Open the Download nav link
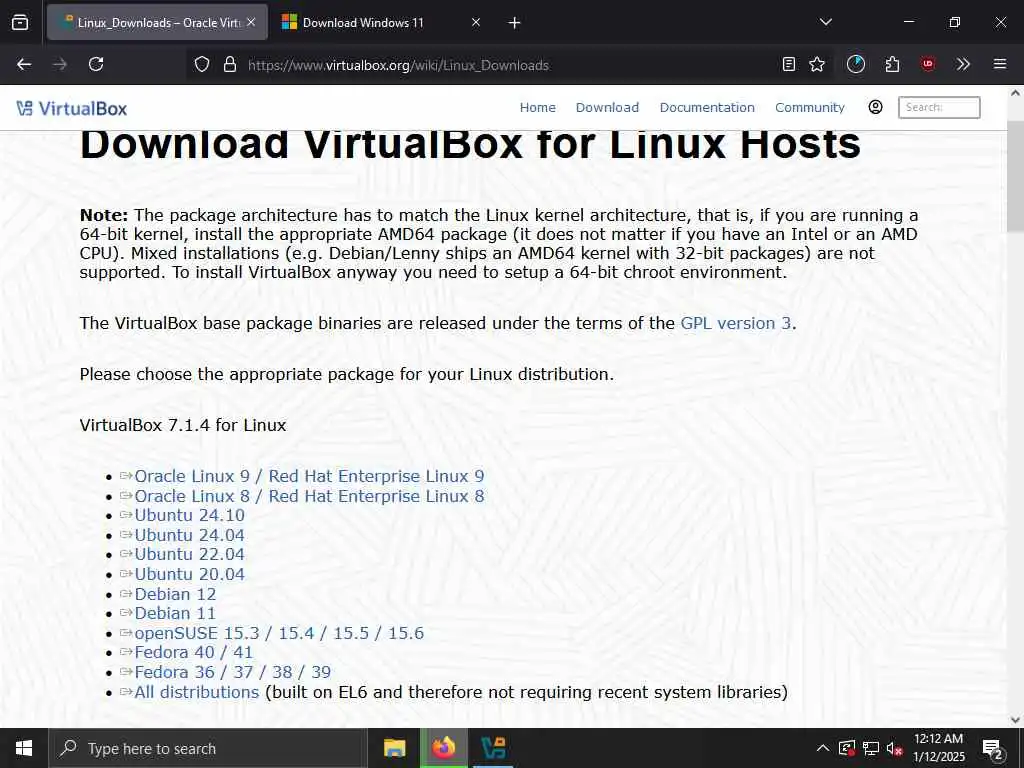This screenshot has height=768, width=1024. [x=607, y=108]
